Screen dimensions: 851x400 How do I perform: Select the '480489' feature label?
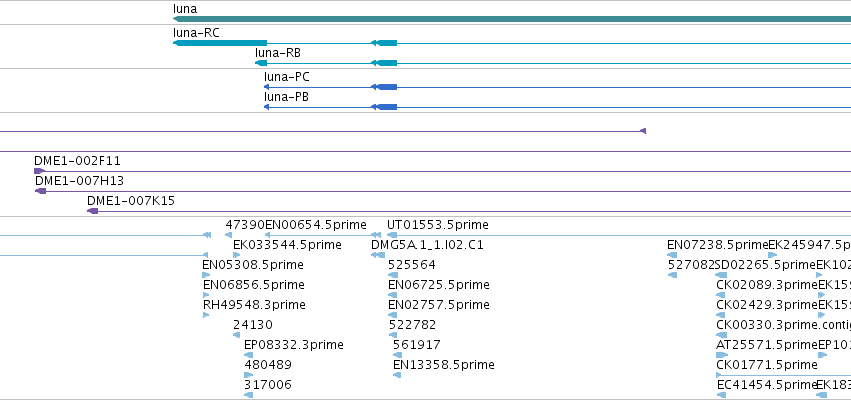tap(268, 365)
